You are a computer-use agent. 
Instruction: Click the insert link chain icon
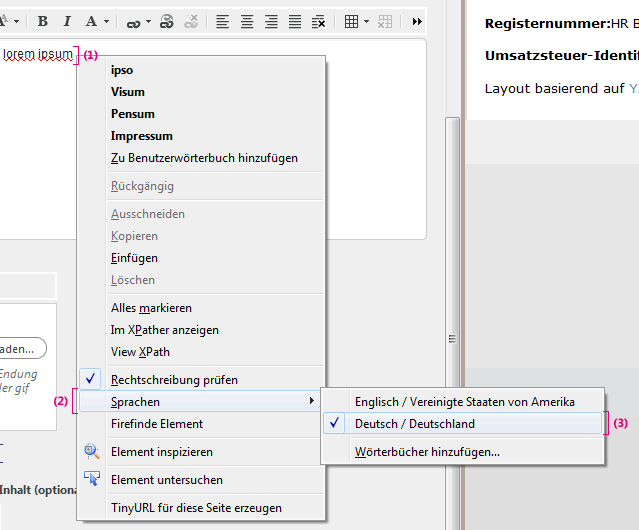[133, 23]
